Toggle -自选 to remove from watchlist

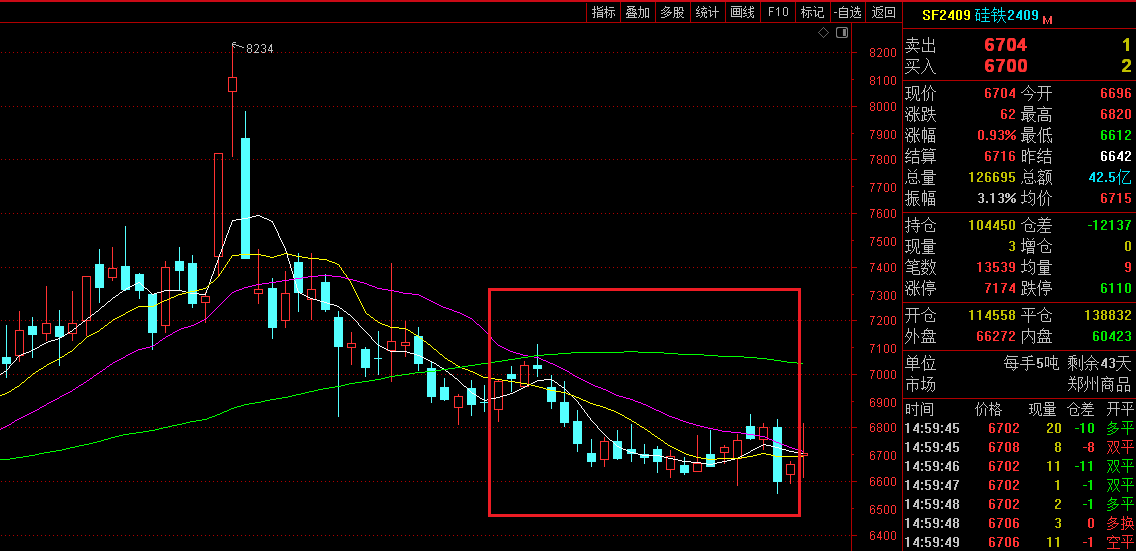847,12
